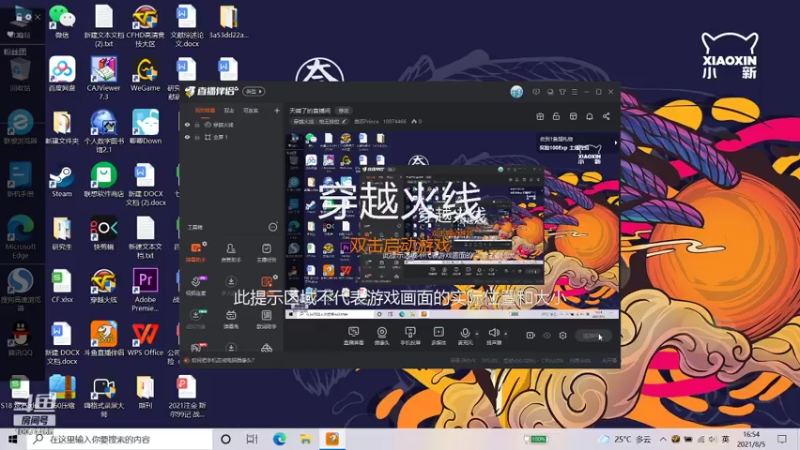Open the action center notification icon
Screen dimensions: 800x450
pyautogui.click(x=782, y=439)
